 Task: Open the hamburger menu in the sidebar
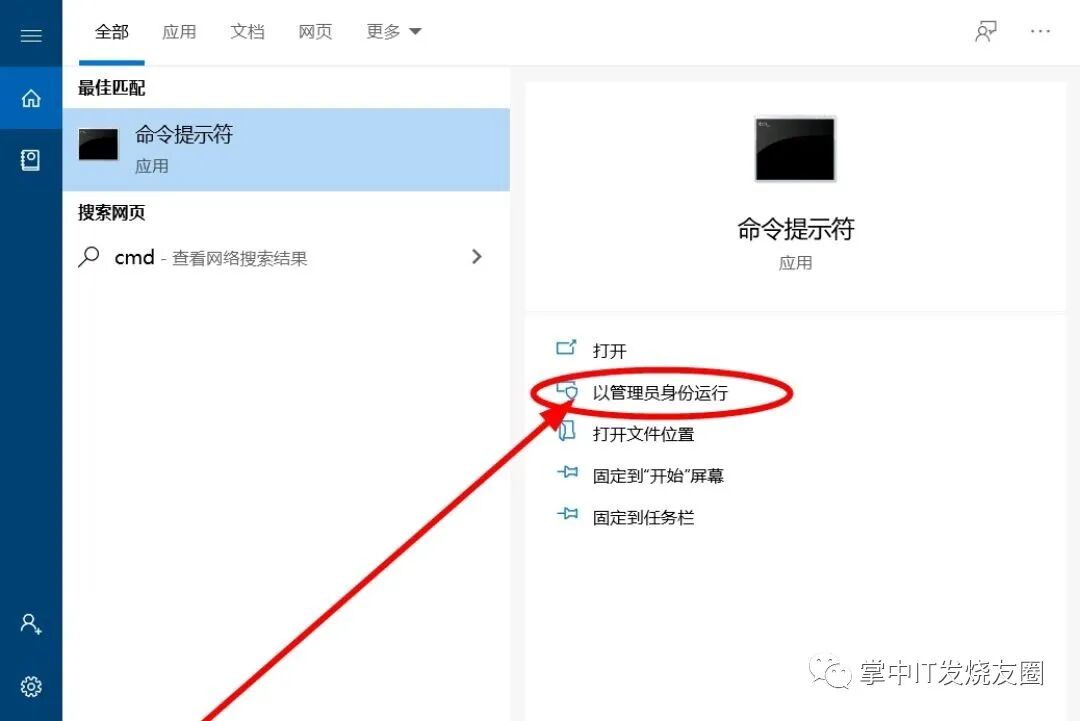coord(31,34)
